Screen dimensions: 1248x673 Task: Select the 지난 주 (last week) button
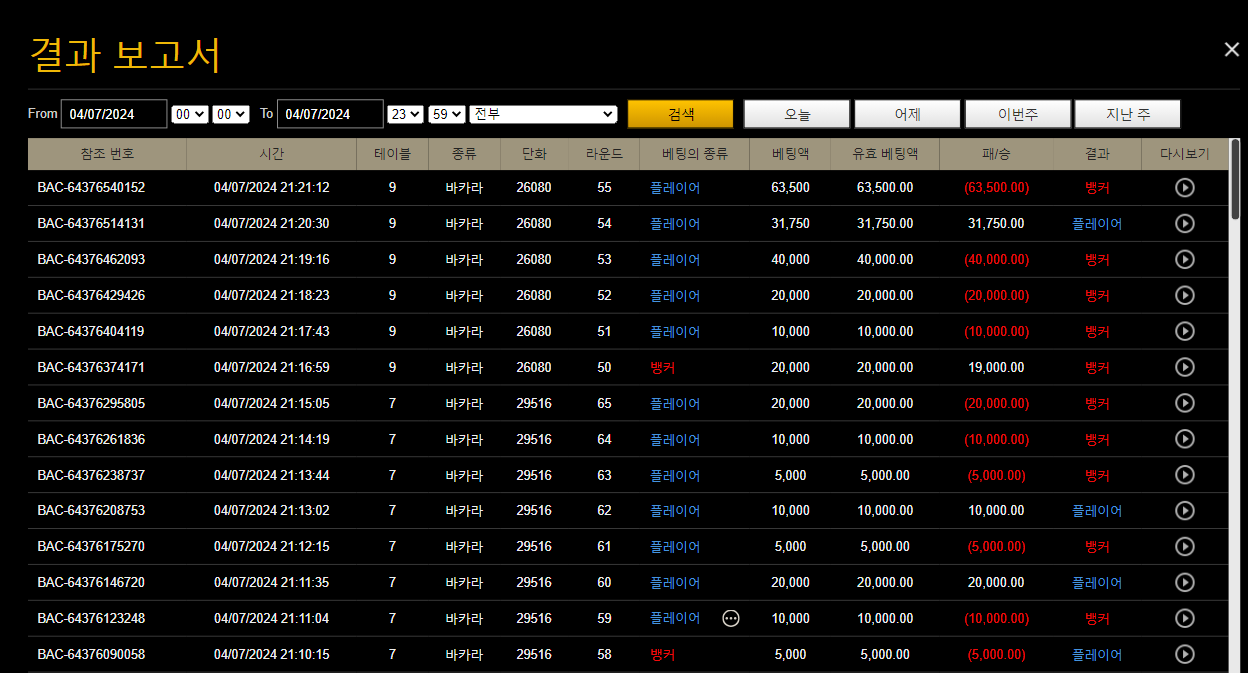pos(1128,114)
